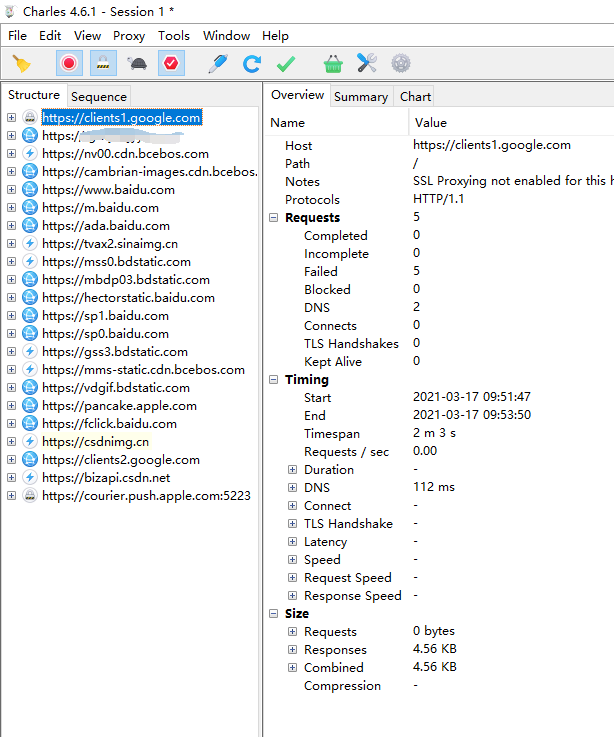Screen dimensions: 614x737
Task: Open the Window menu
Action: pos(226,36)
